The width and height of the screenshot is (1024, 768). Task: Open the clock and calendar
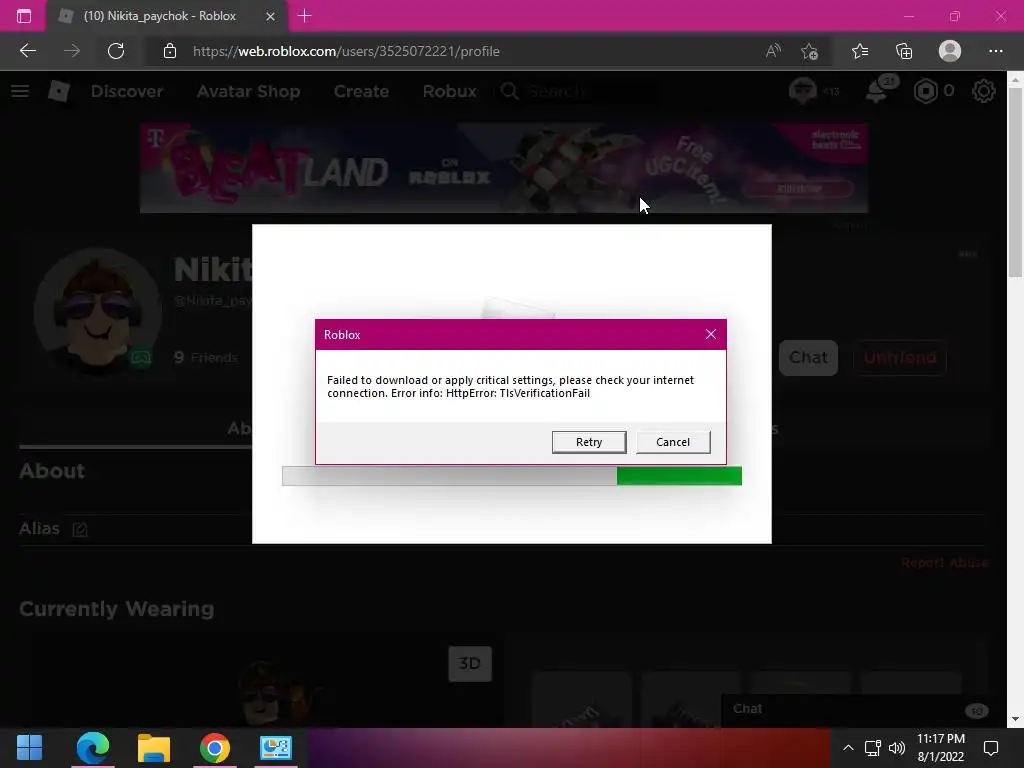click(x=940, y=748)
